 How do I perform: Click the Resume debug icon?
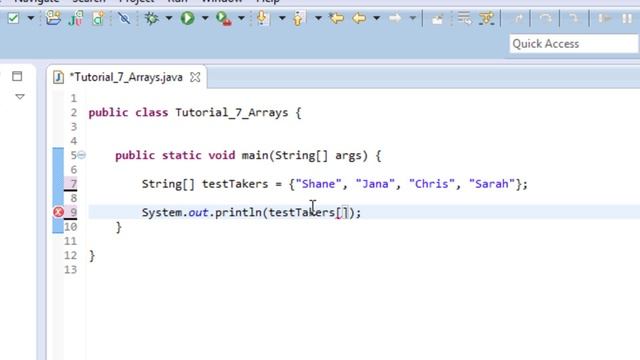tap(604, 18)
